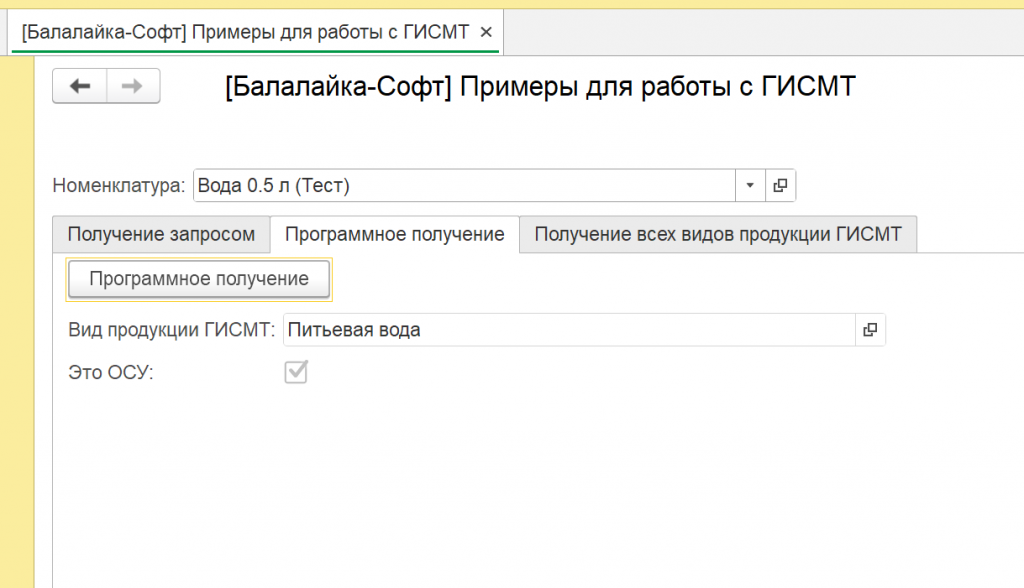Click the form's main page title
The width and height of the screenshot is (1024, 588).
[x=540, y=86]
